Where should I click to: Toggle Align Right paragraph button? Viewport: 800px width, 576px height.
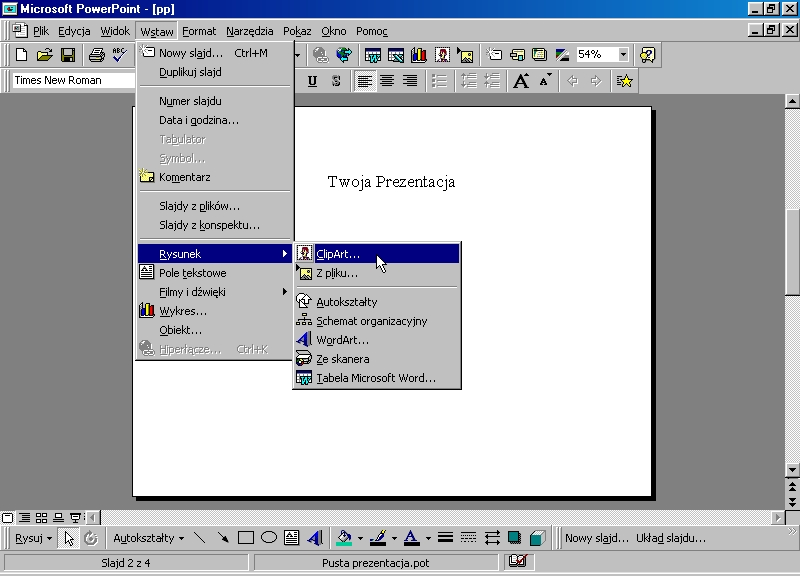(410, 81)
